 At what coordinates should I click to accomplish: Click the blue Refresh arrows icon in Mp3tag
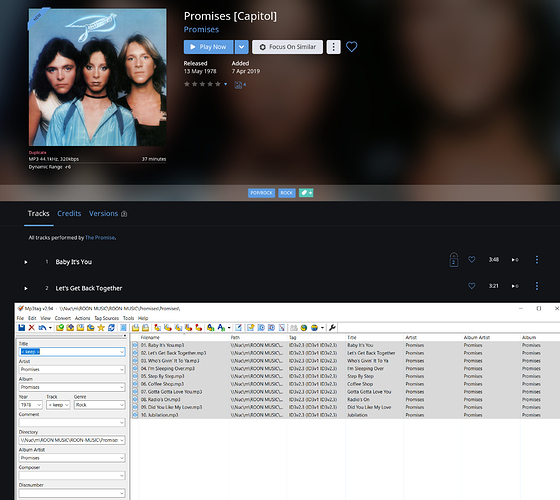pyautogui.click(x=111, y=328)
